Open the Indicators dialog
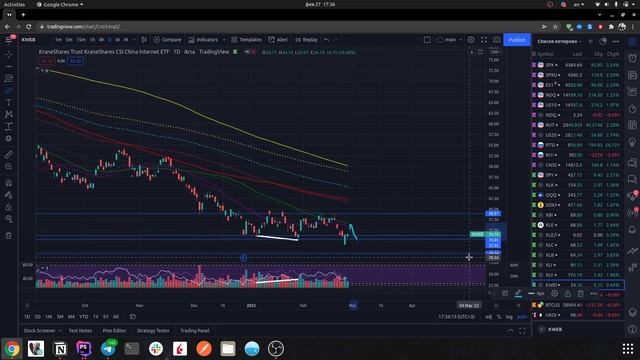The image size is (640, 360). [x=203, y=40]
